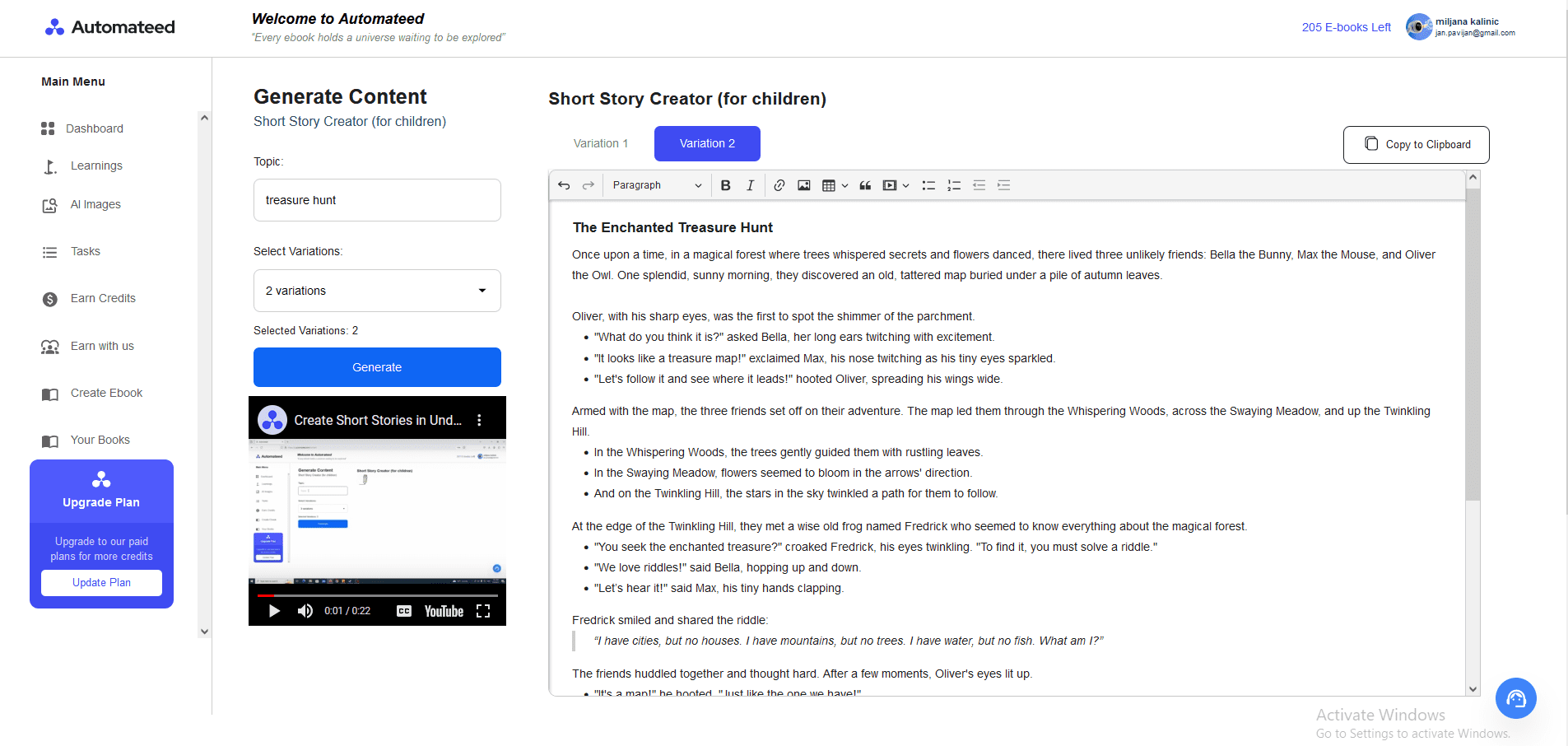Apply Italic formatting
Screen dimensions: 1568x746
click(x=750, y=185)
